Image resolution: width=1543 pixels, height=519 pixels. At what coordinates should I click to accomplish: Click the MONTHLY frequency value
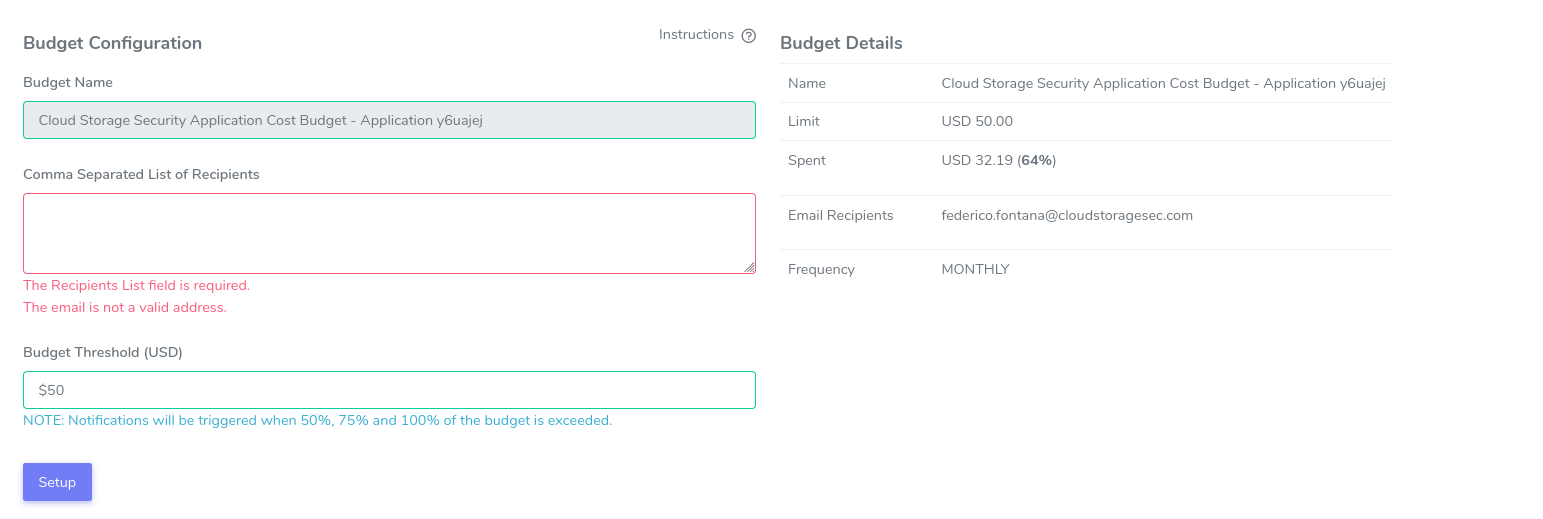(x=975, y=269)
